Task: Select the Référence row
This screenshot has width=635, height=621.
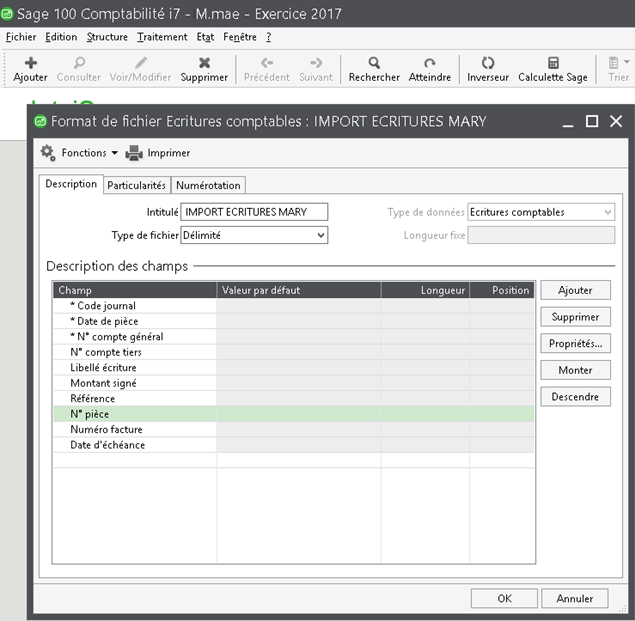Action: click(294, 399)
